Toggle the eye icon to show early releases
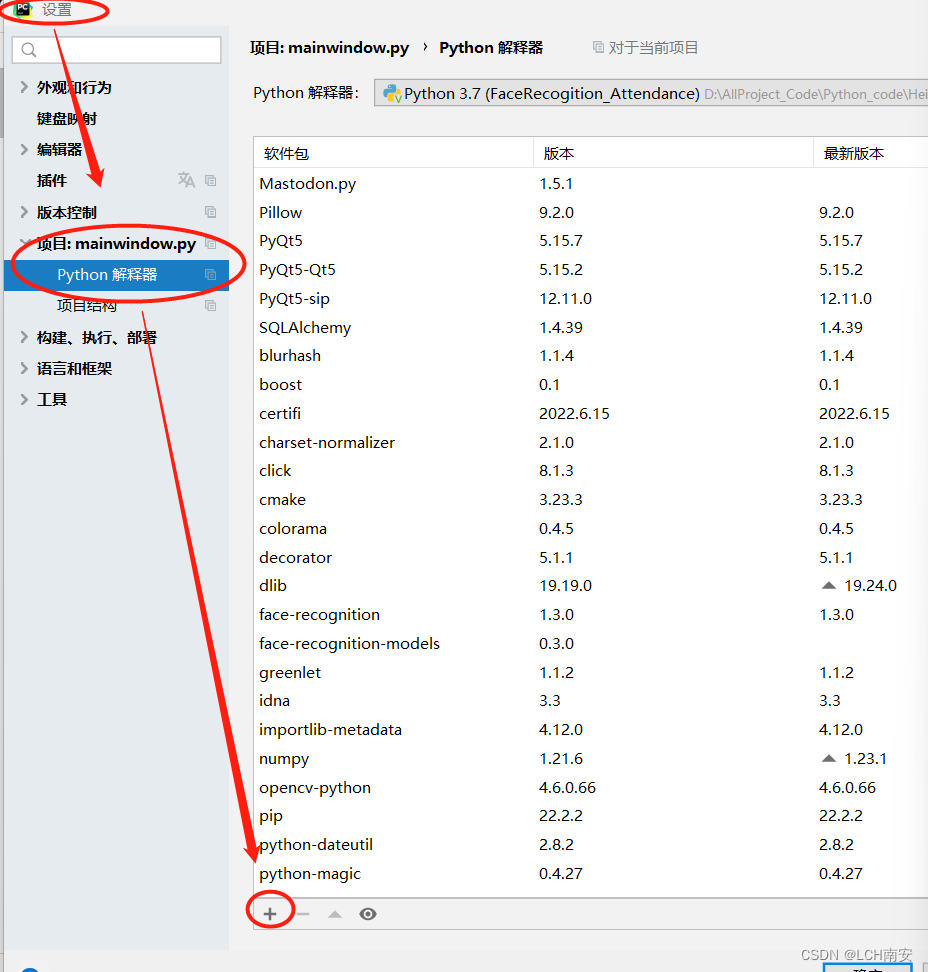The height and width of the screenshot is (972, 928). click(x=367, y=913)
